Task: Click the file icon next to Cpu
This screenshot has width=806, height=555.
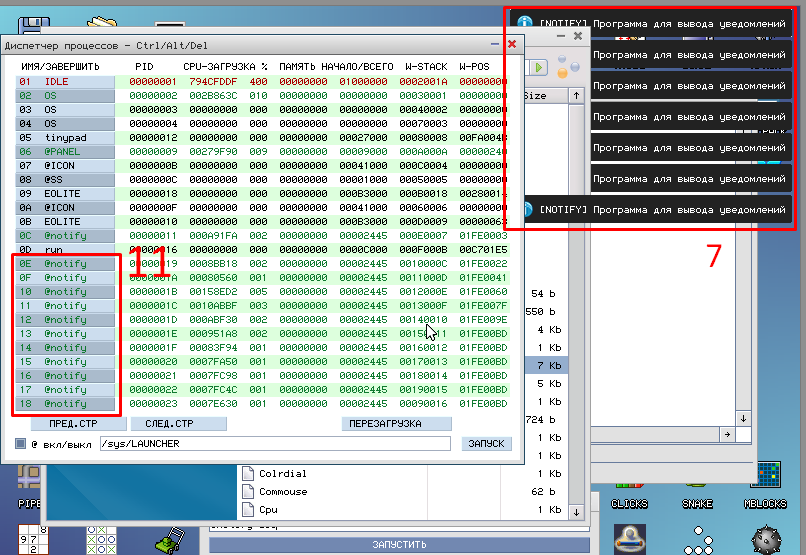Action: [248, 509]
